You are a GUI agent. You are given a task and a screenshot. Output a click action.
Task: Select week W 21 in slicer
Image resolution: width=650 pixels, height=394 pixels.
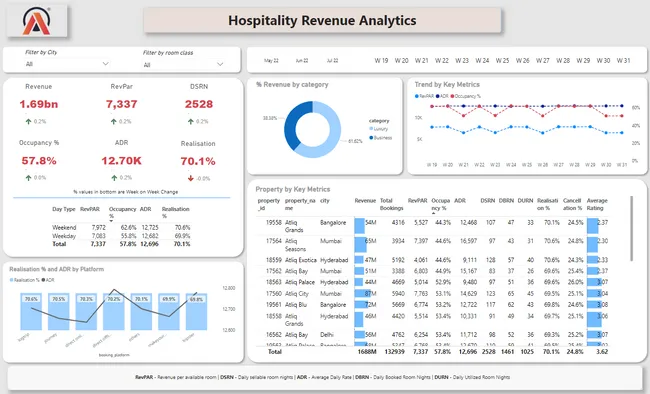[421, 61]
